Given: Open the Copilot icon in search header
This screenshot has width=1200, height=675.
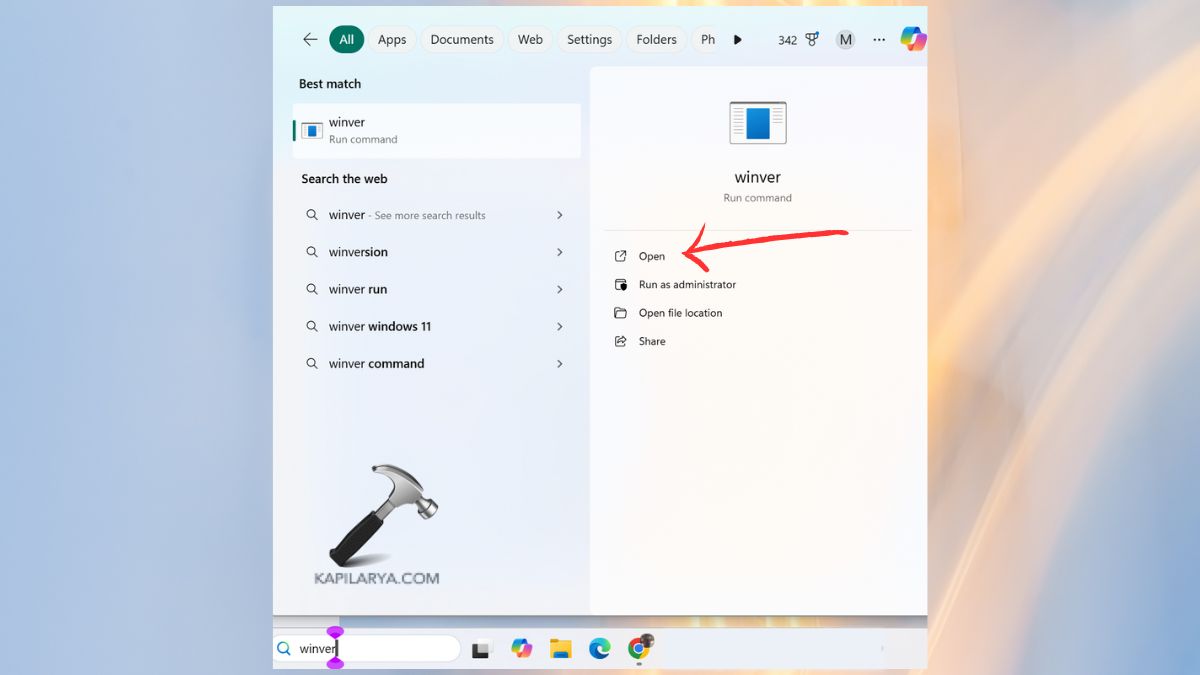Looking at the screenshot, I should [912, 39].
